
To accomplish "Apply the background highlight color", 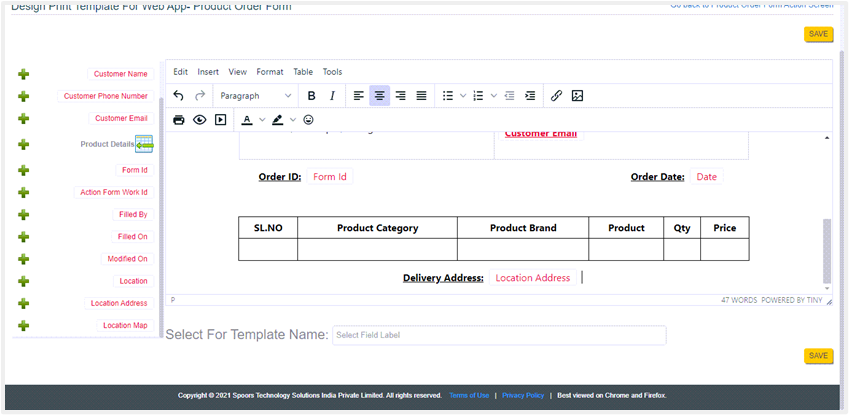I will pos(278,120).
